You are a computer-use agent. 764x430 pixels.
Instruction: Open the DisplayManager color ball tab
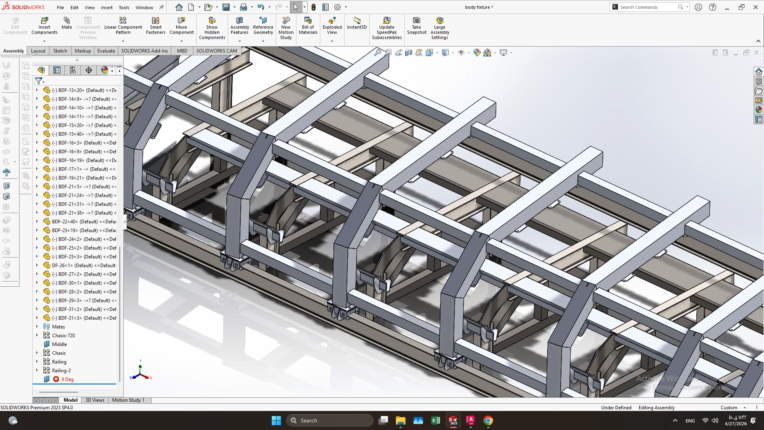click(x=104, y=70)
